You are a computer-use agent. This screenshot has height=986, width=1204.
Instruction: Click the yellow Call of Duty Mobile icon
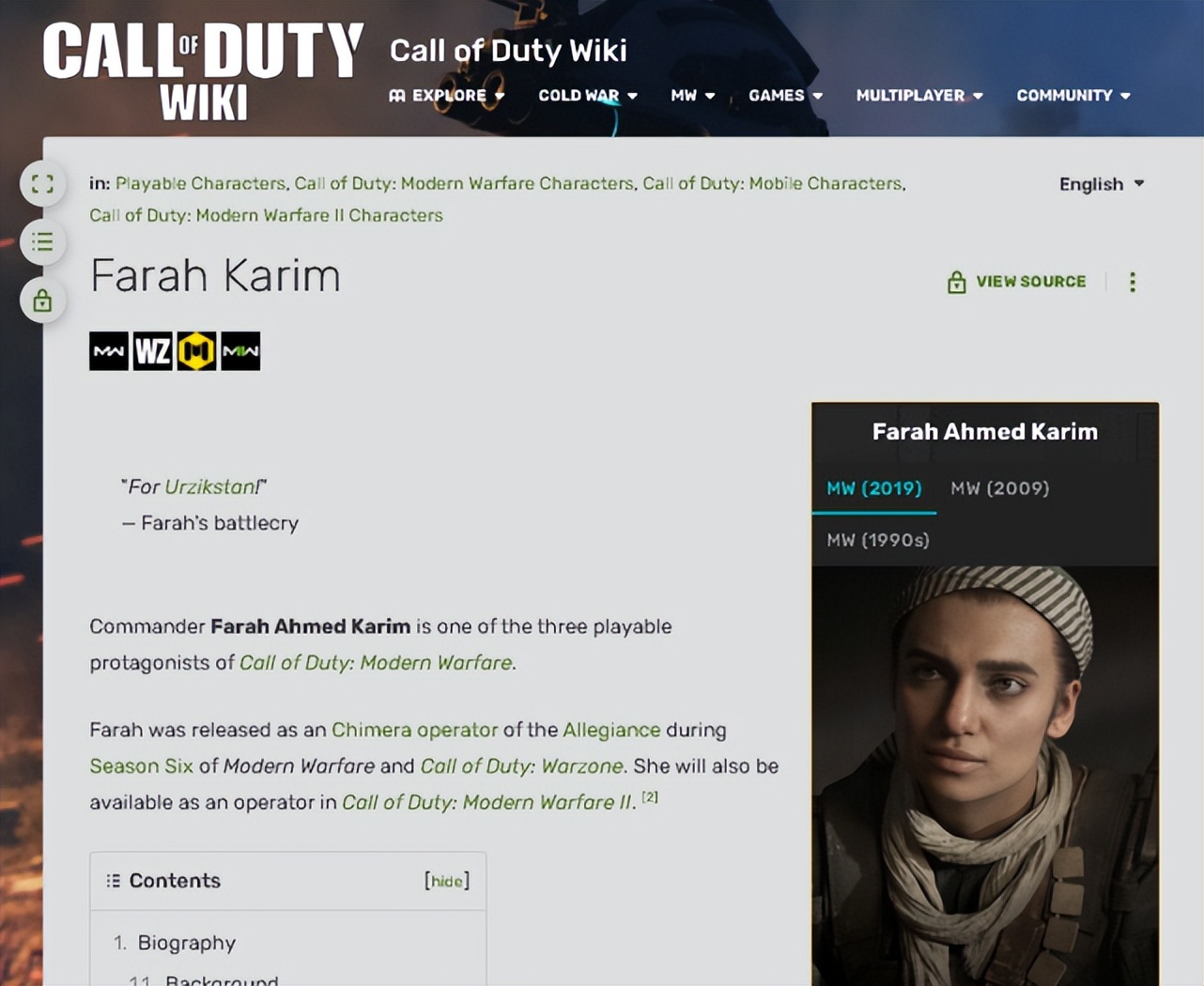(196, 351)
